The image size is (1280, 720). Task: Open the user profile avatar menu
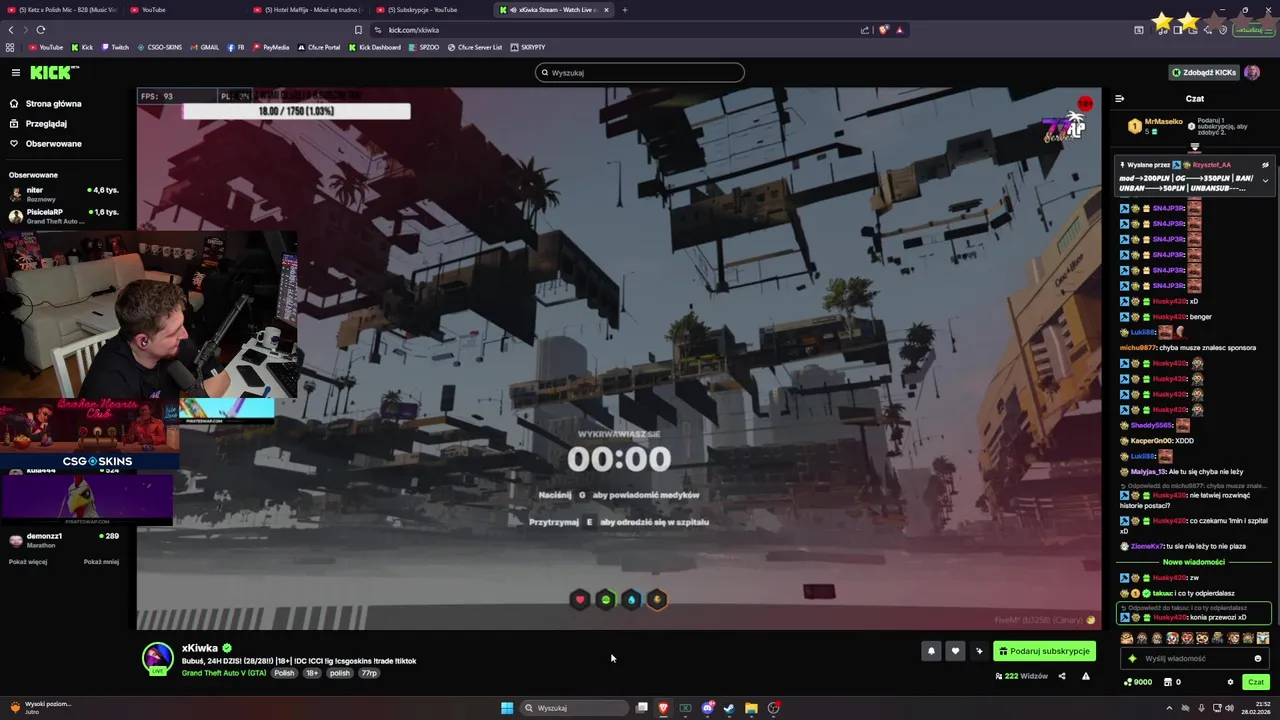tap(1252, 72)
